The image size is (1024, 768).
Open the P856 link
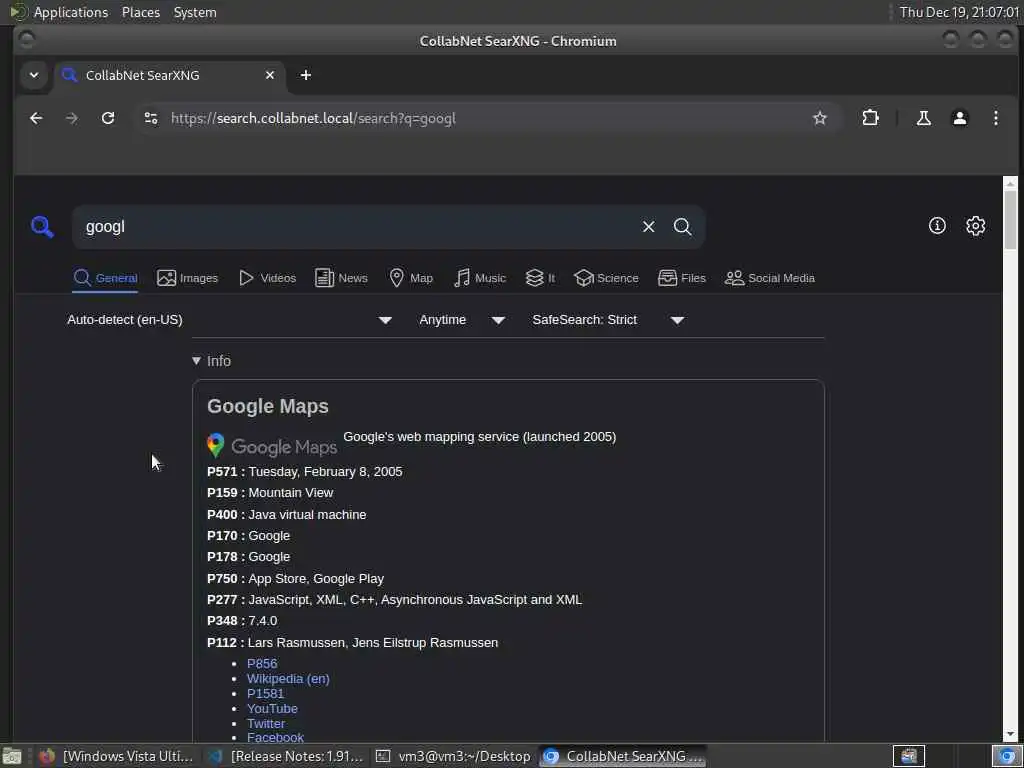click(262, 664)
